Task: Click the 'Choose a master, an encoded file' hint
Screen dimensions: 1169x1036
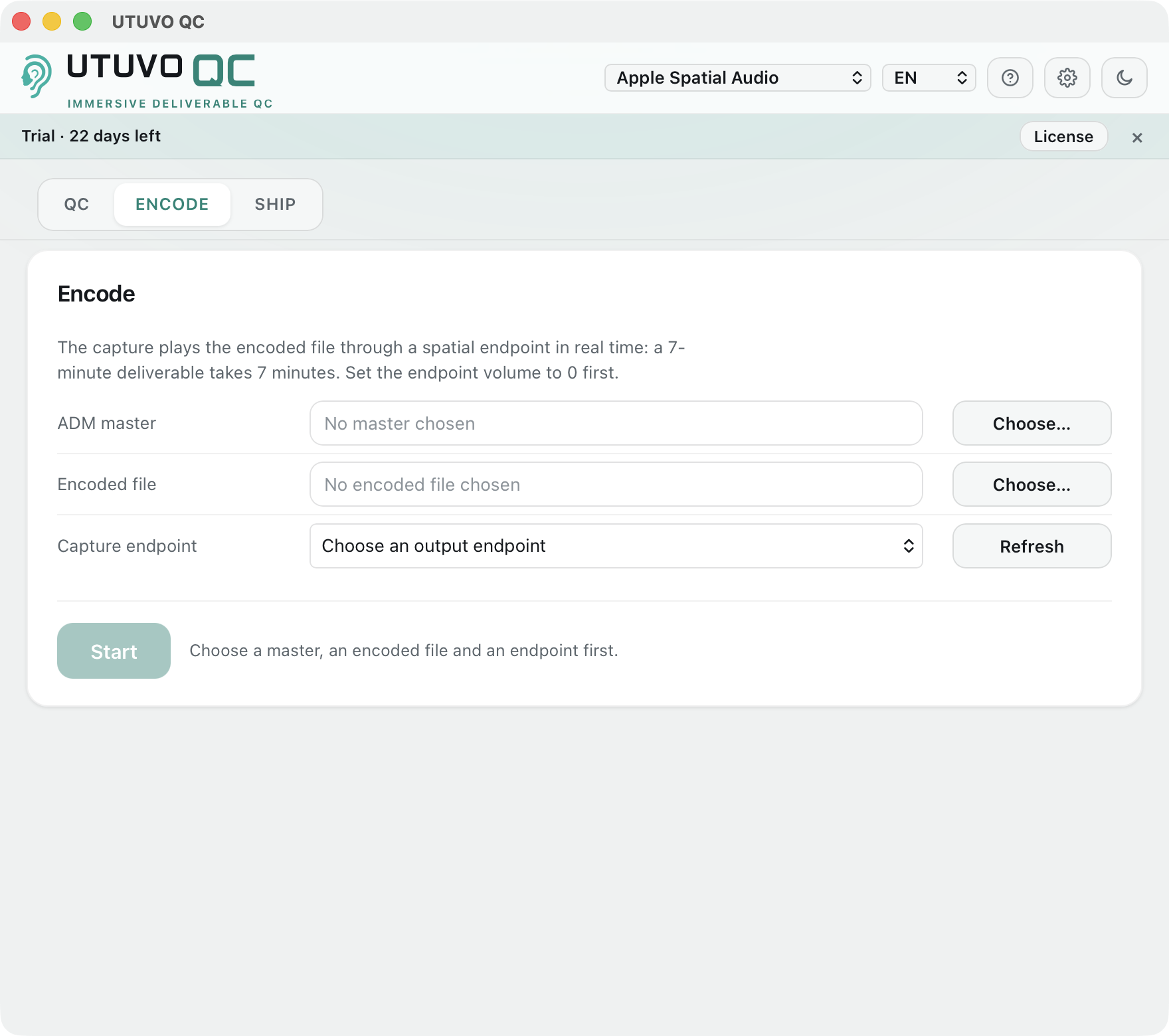Action: [x=404, y=650]
